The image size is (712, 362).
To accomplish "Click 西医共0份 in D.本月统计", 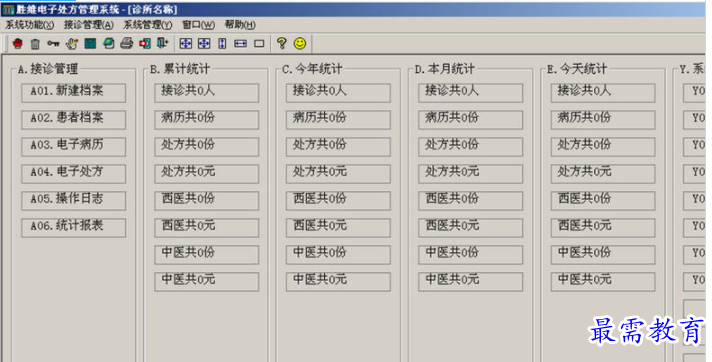I will 470,201.
